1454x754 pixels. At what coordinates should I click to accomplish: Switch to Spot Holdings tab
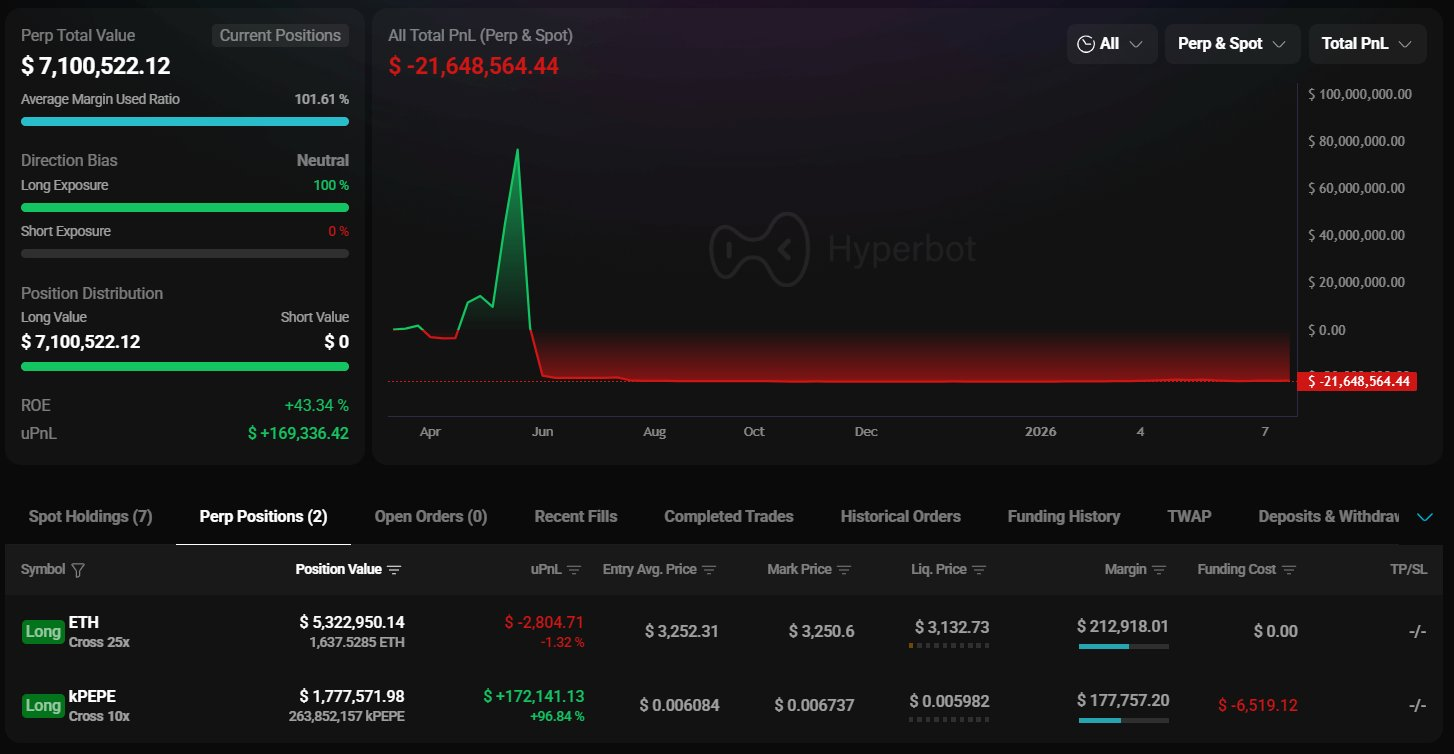(x=90, y=517)
